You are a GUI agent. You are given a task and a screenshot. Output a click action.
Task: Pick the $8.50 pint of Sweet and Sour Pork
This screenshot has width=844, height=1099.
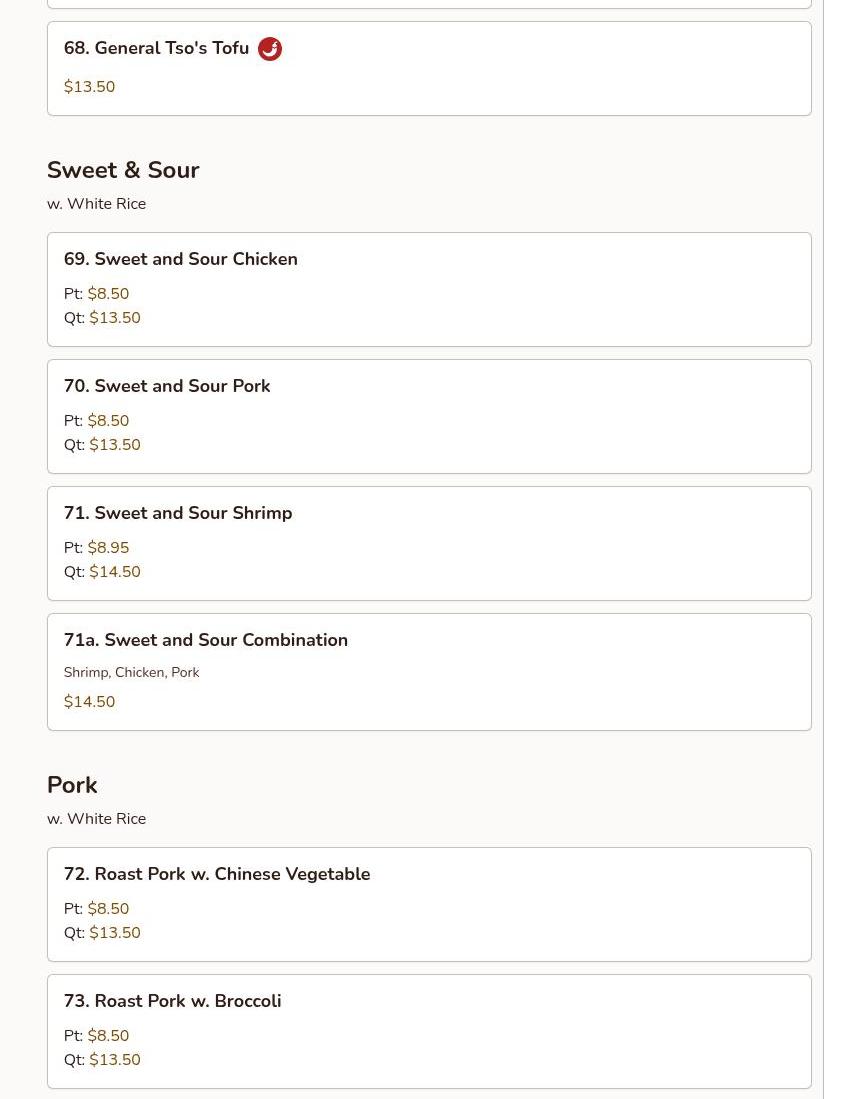coord(108,421)
